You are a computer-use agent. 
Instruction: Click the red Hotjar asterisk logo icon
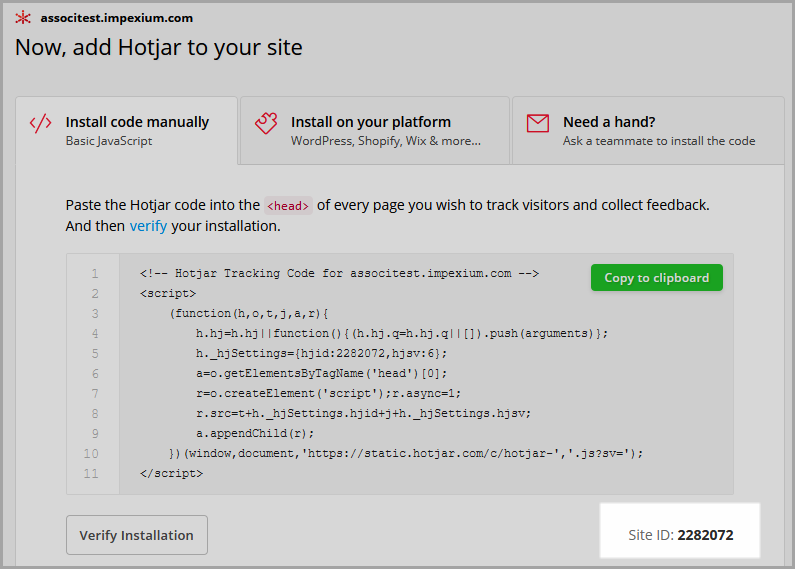(x=23, y=18)
